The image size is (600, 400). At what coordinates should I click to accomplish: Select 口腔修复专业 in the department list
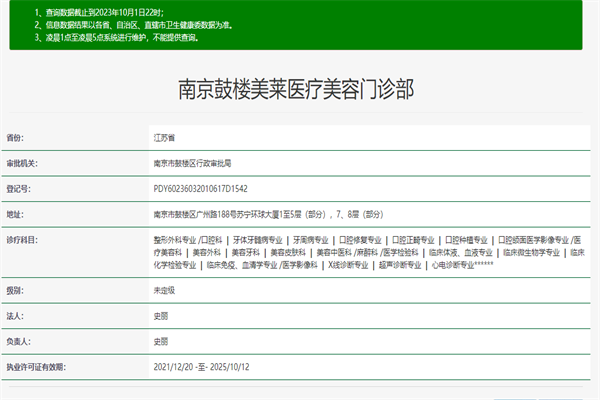(x=360, y=240)
